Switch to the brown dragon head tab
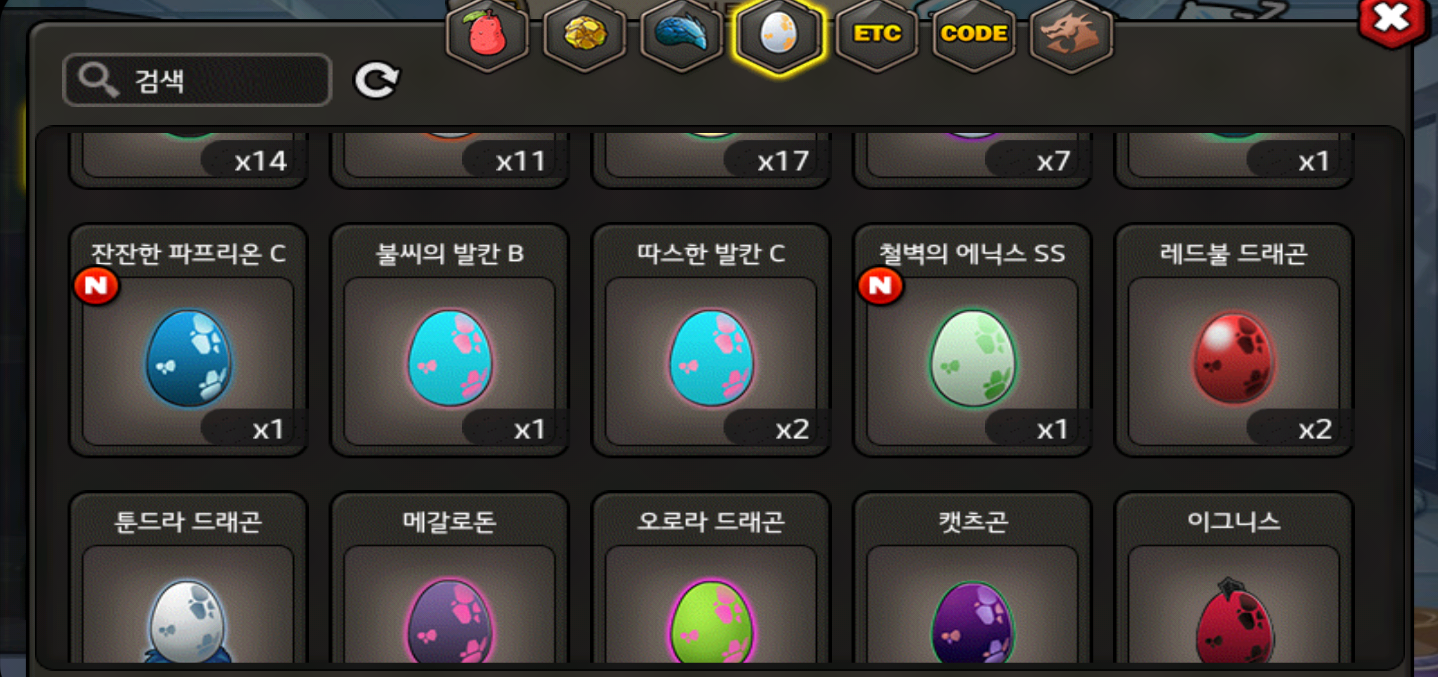Screen dimensions: 1438x677 coord(1072,37)
